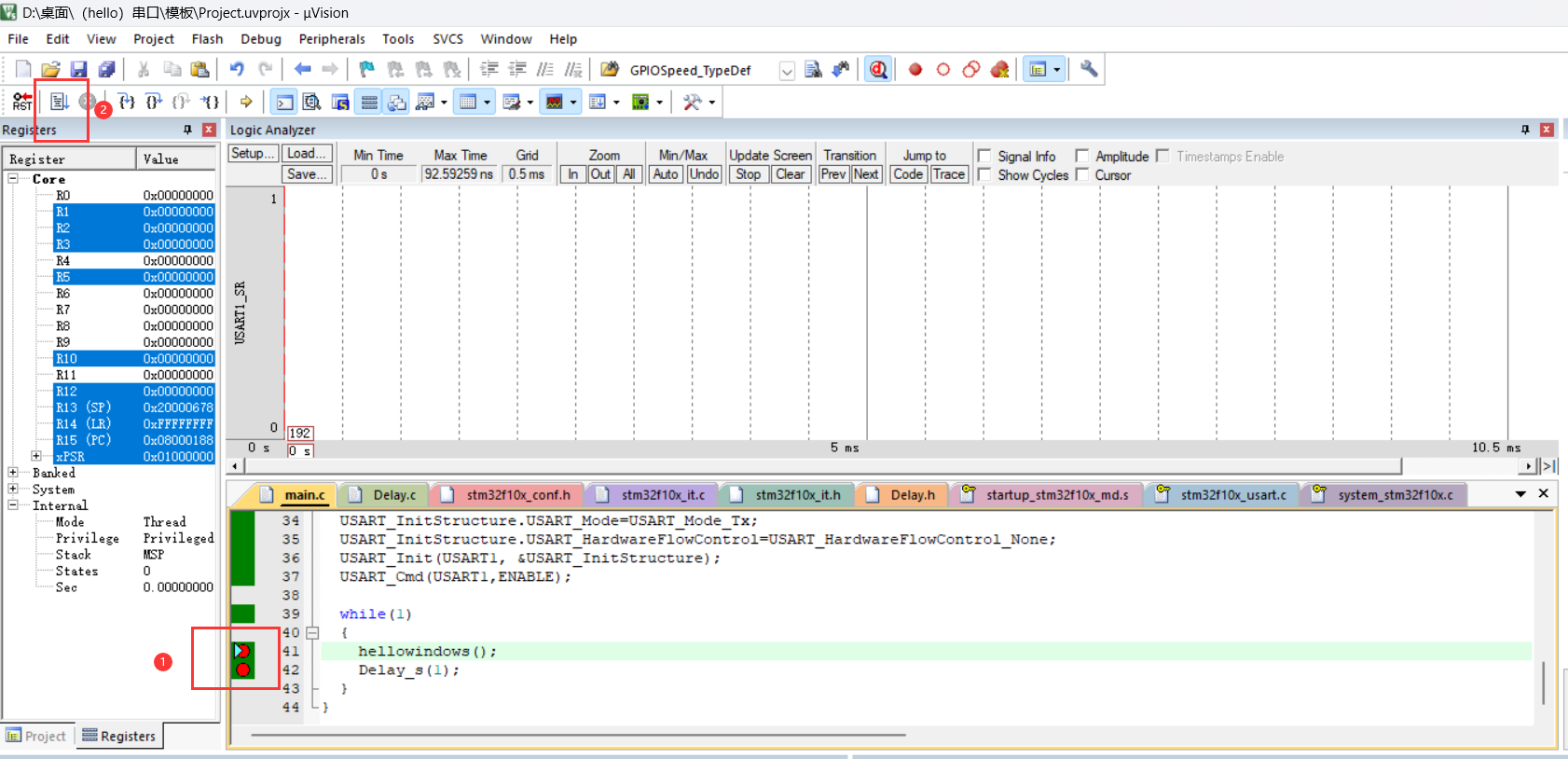Create a new file with toolbar icon

23,70
